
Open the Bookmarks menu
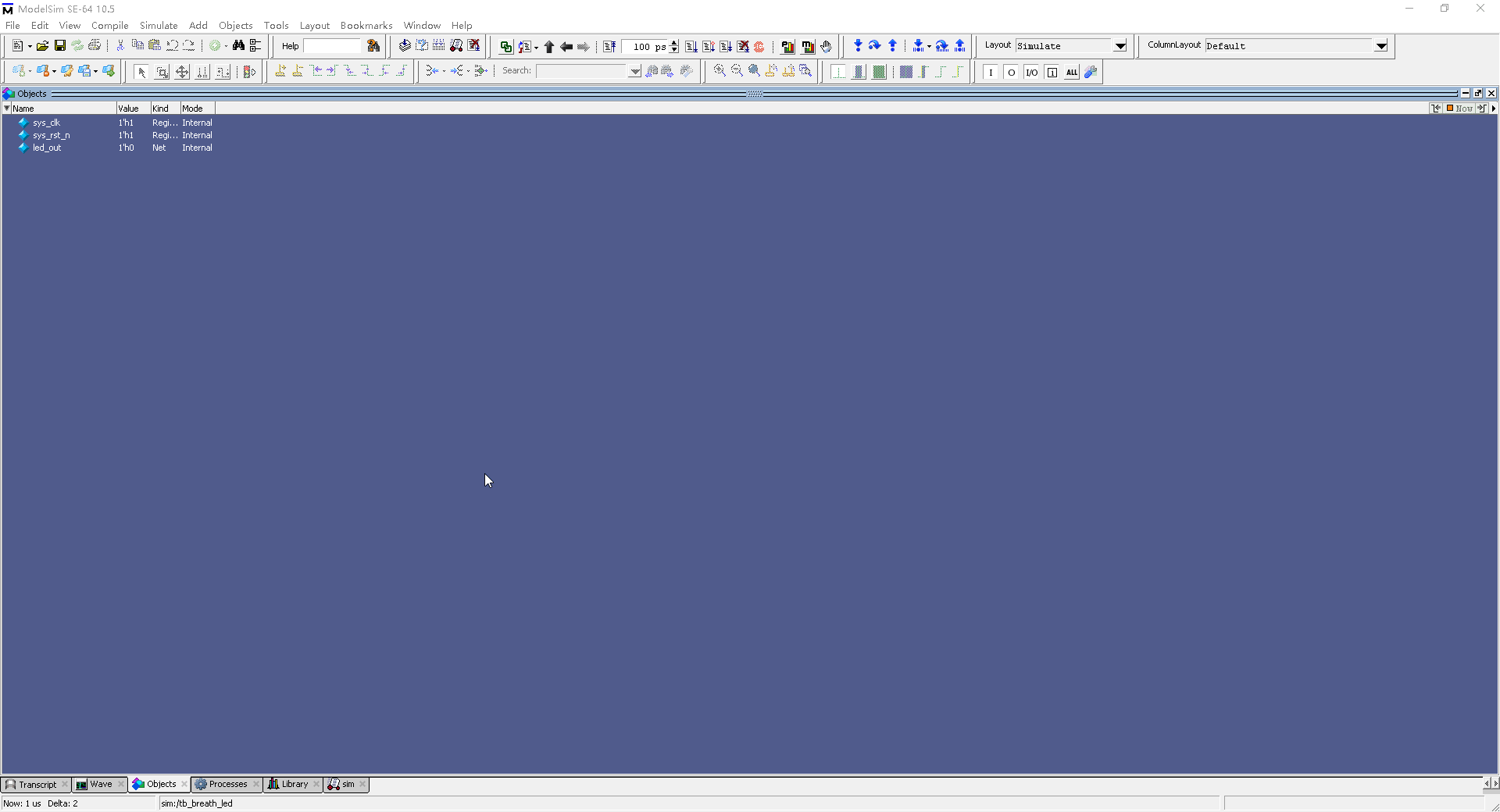coord(366,25)
